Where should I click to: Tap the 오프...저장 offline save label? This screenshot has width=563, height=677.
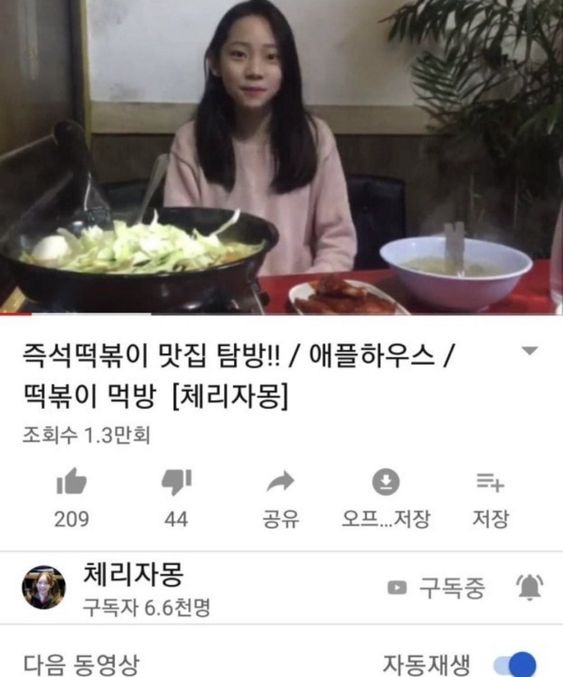click(386, 519)
